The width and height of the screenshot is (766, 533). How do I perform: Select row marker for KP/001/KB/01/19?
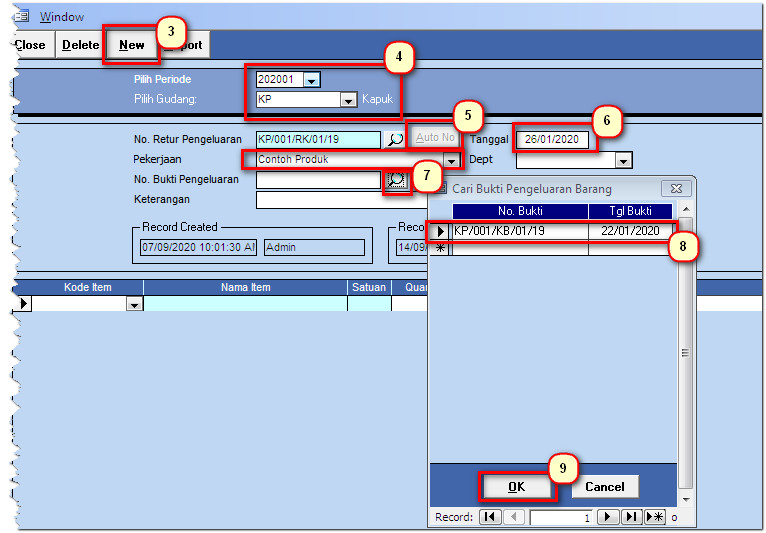440,231
